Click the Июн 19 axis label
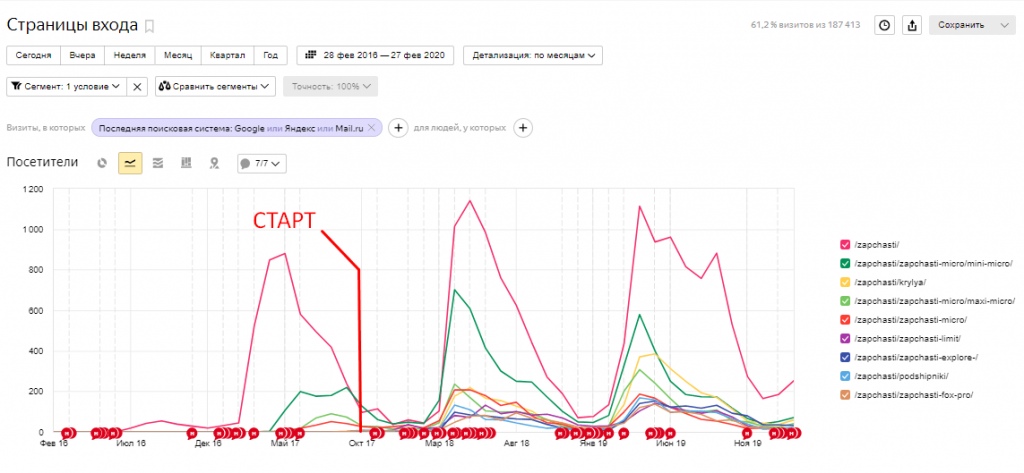This screenshot has width=1024, height=473. (x=671, y=443)
